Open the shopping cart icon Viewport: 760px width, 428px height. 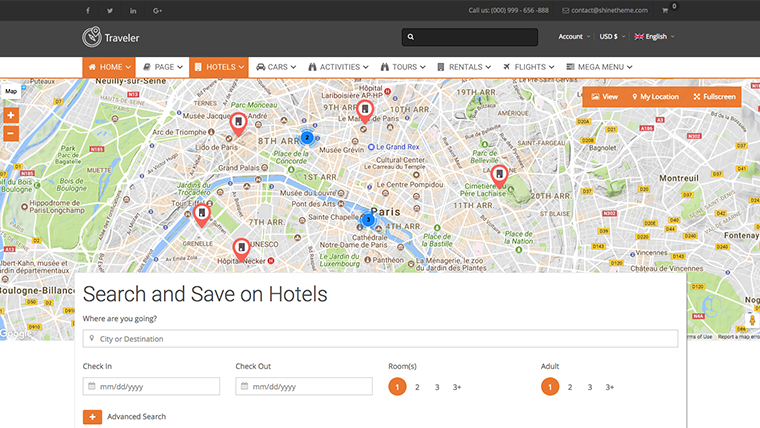click(x=665, y=10)
